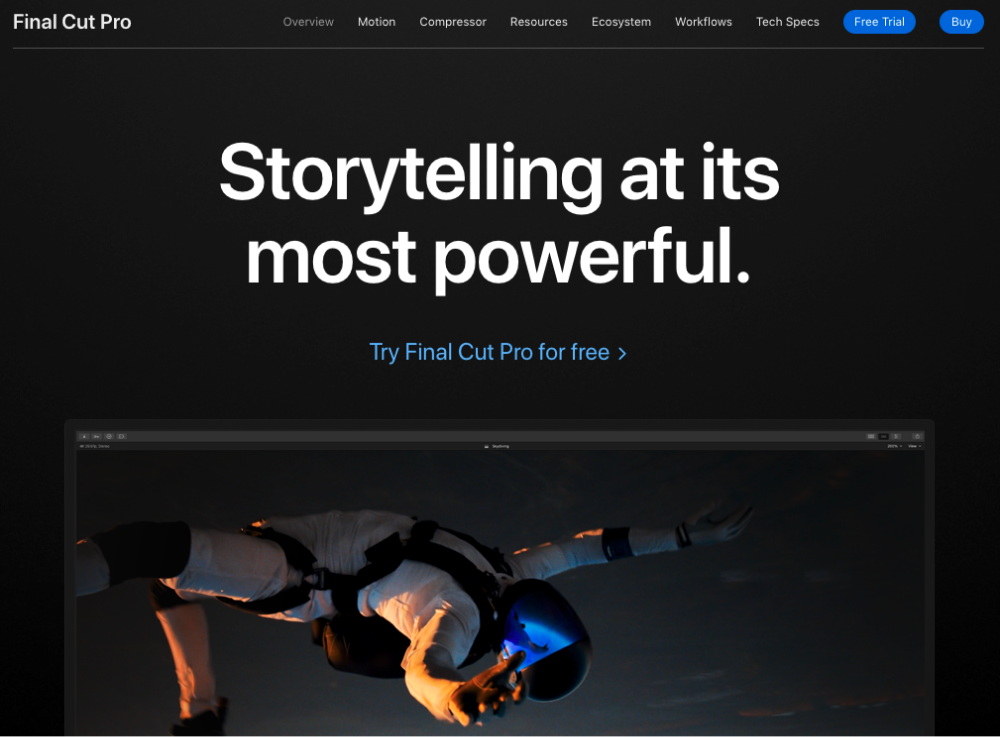Click the extensions icon in the toolbar
The image size is (1000, 737).
121,437
